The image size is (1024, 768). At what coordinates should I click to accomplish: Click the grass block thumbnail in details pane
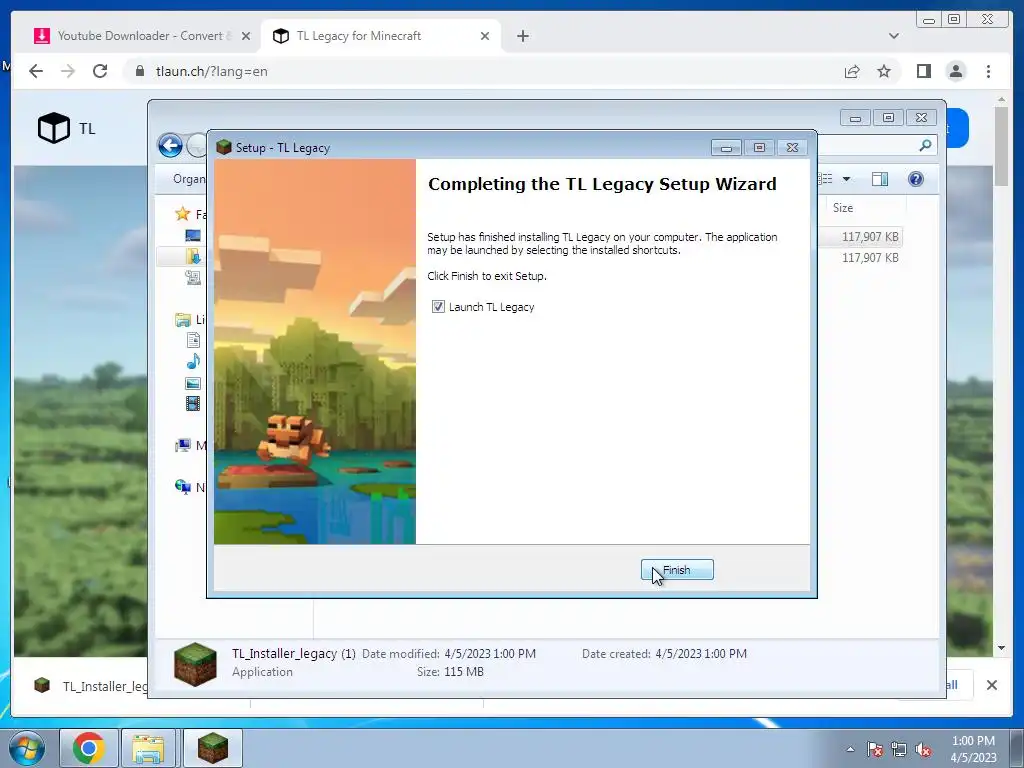coord(195,664)
